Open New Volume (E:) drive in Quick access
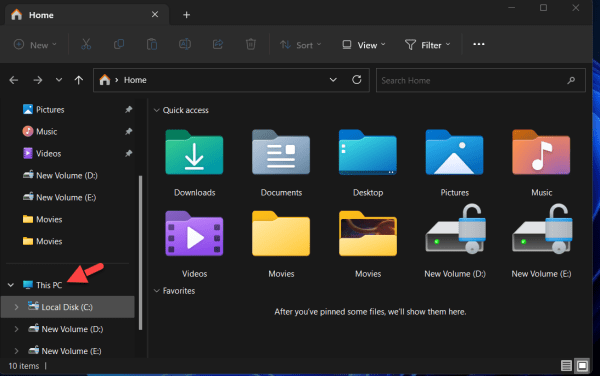The image size is (600, 376). [542, 230]
